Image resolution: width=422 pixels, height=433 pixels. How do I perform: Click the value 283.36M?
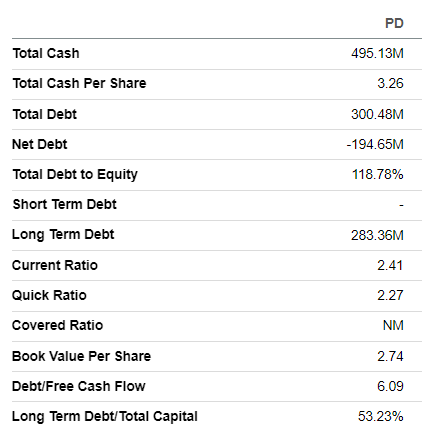377,235
